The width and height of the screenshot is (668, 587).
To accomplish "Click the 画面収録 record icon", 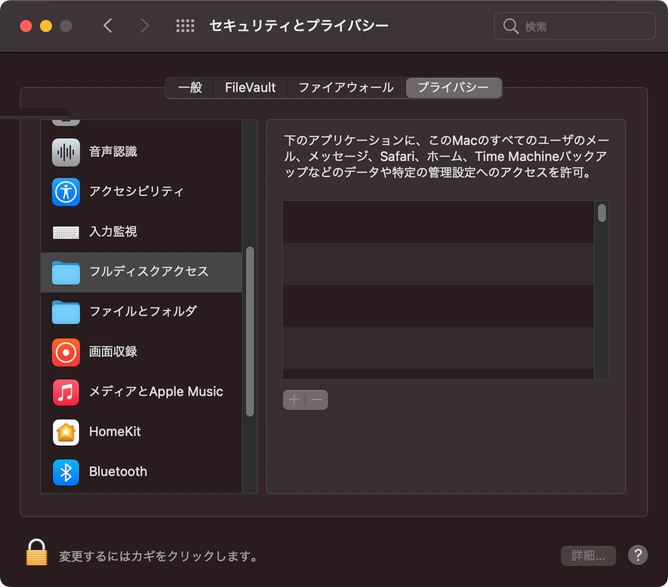I will click(x=66, y=352).
